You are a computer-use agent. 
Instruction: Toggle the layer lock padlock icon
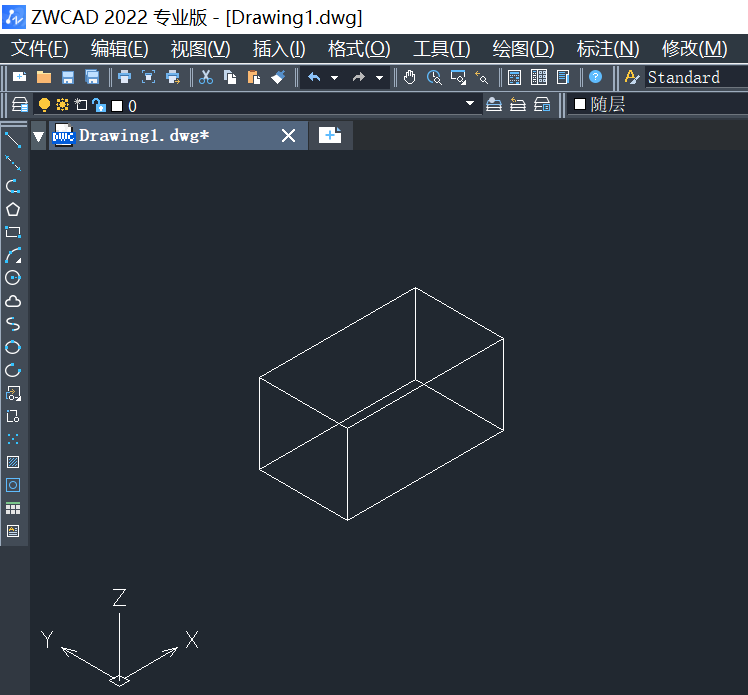pyautogui.click(x=98, y=105)
